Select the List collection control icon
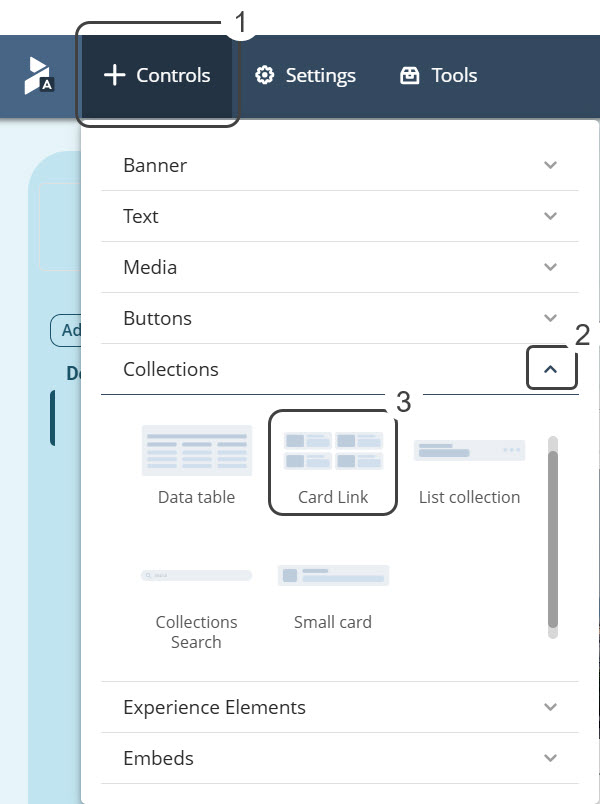Image resolution: width=604 pixels, height=804 pixels. (469, 451)
